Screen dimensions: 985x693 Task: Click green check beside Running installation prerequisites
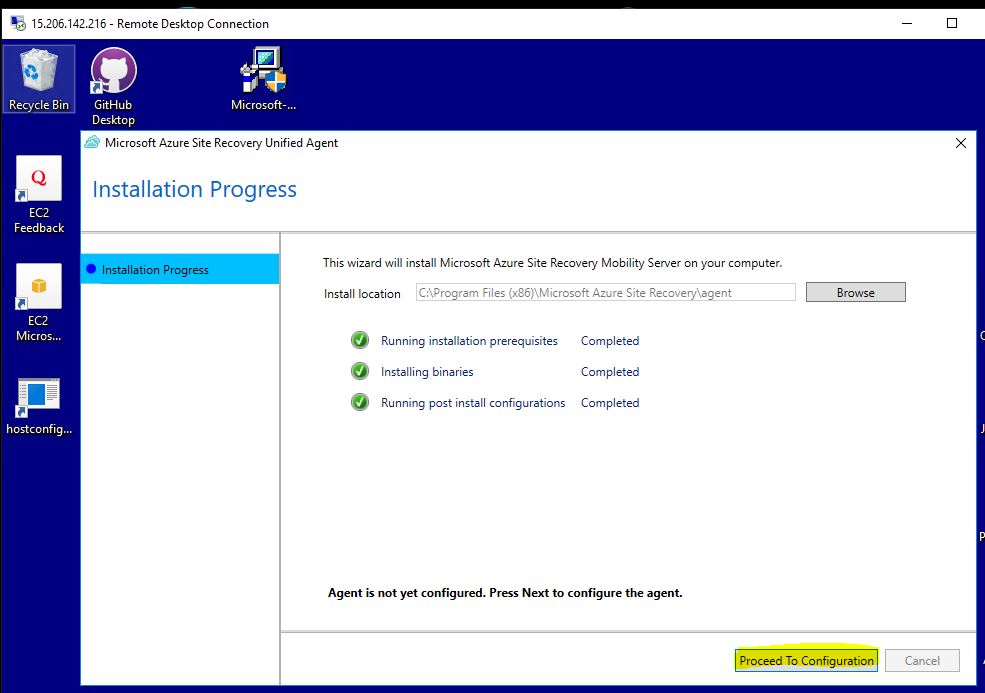coord(360,341)
